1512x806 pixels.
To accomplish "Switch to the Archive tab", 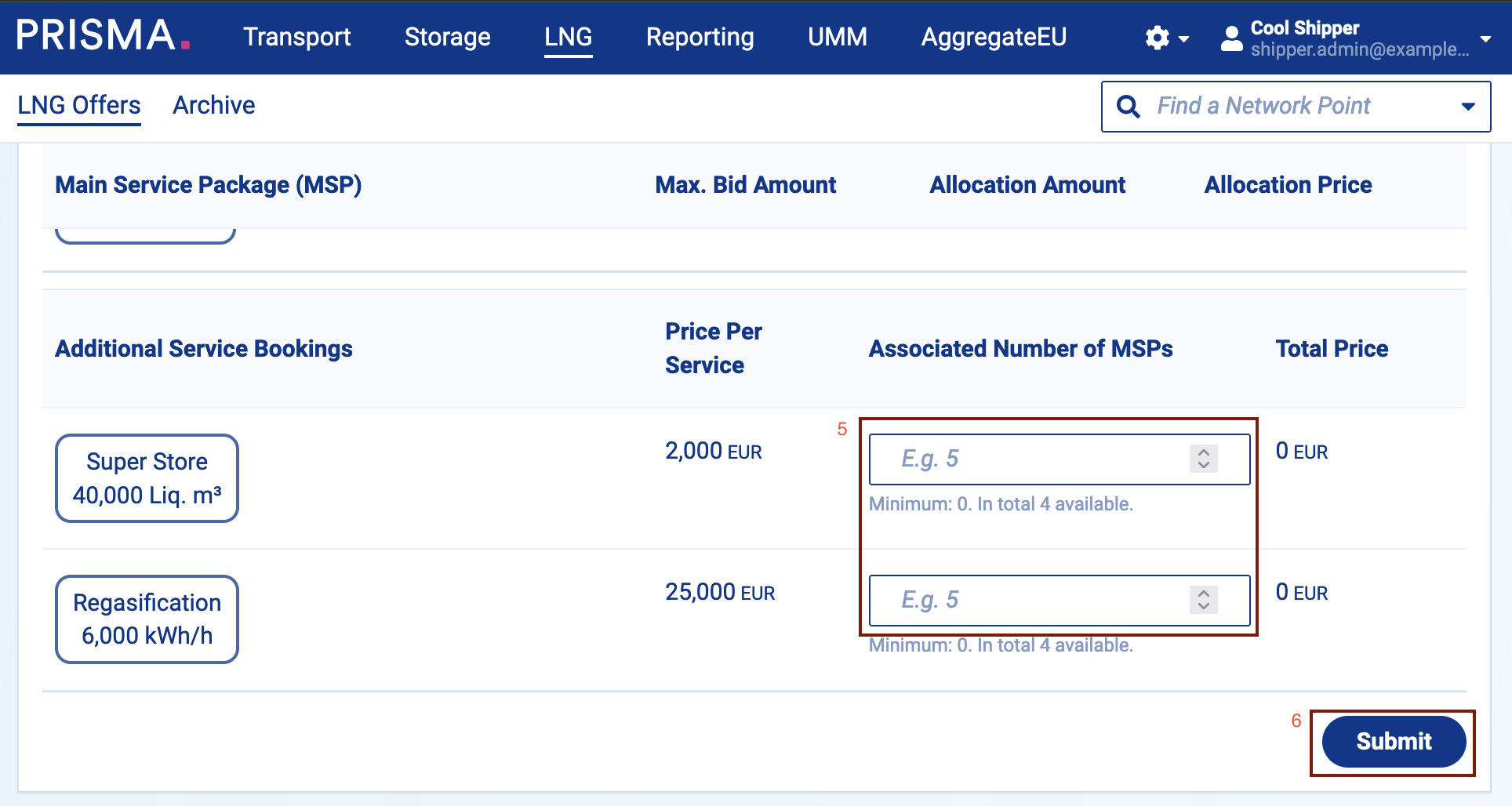I will click(x=213, y=105).
